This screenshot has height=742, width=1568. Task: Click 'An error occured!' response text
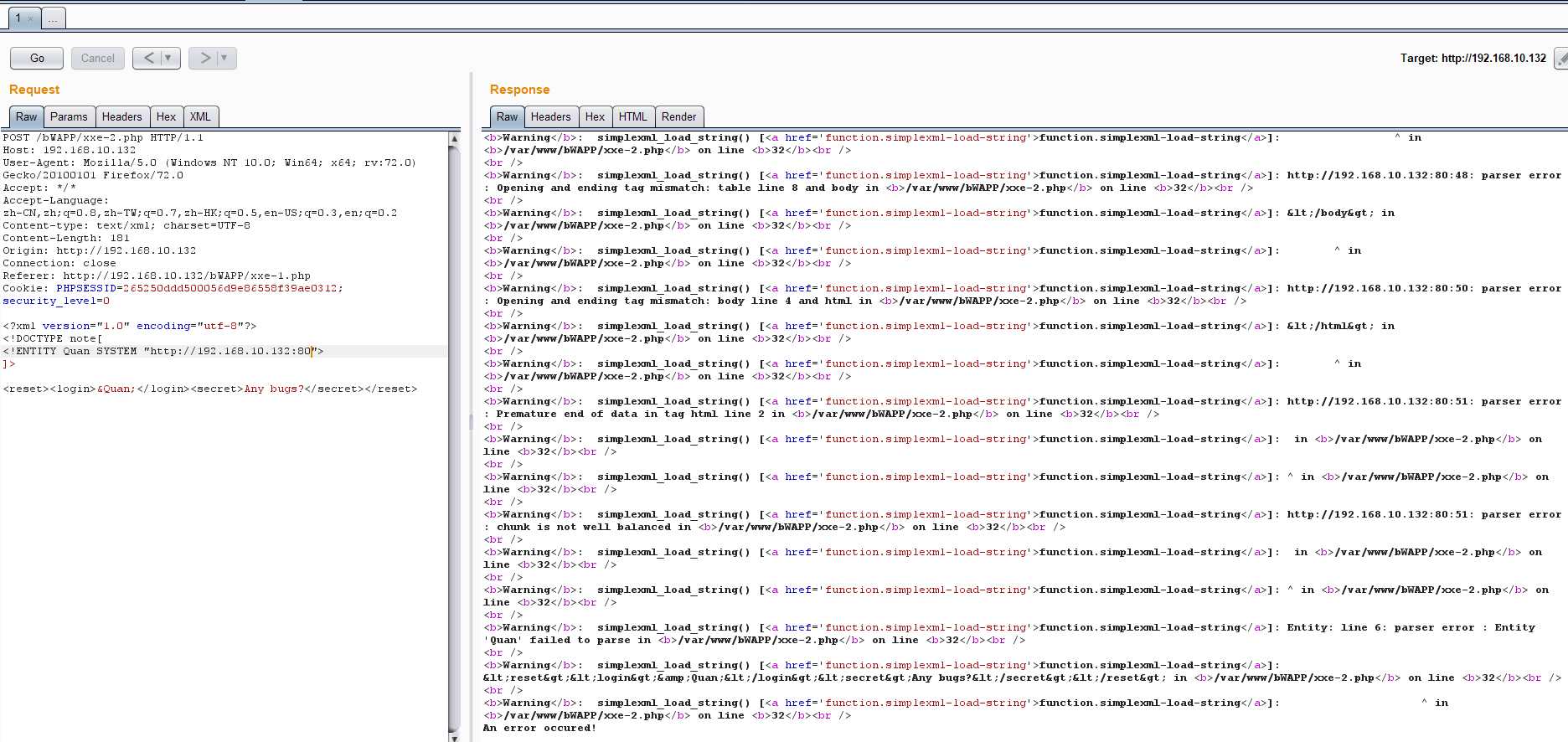(540, 728)
